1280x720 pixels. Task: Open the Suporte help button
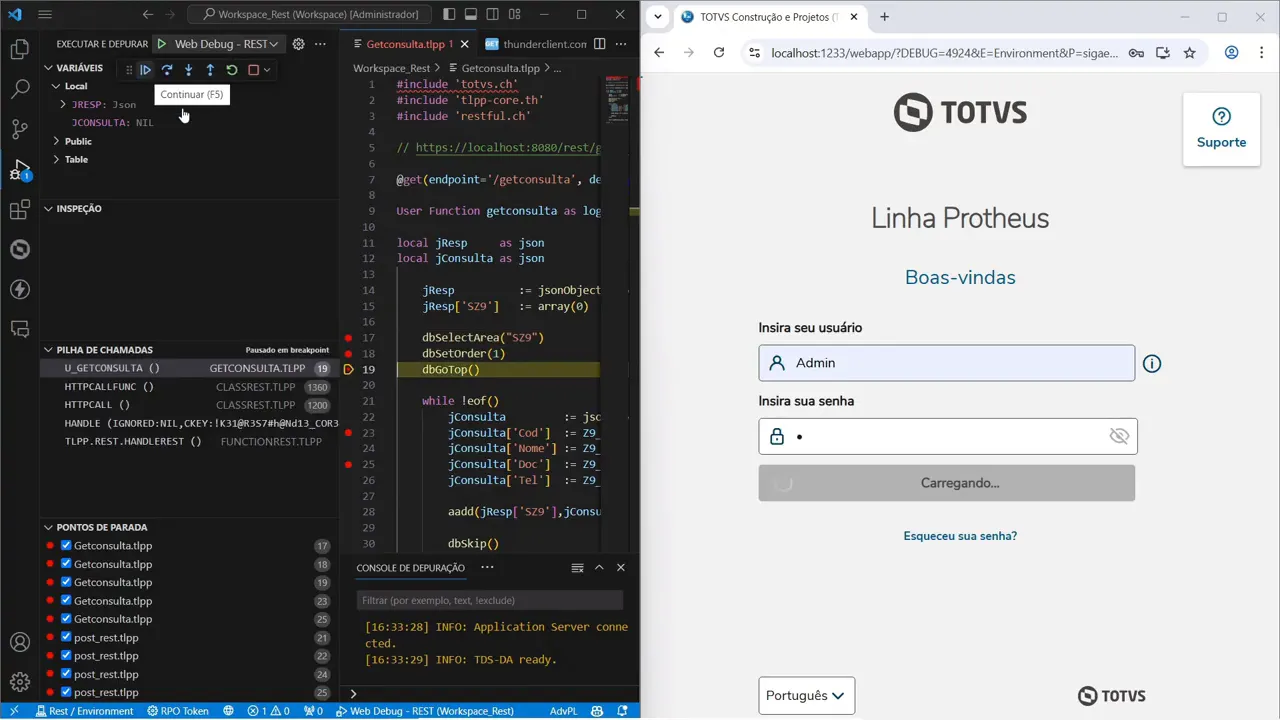1221,129
